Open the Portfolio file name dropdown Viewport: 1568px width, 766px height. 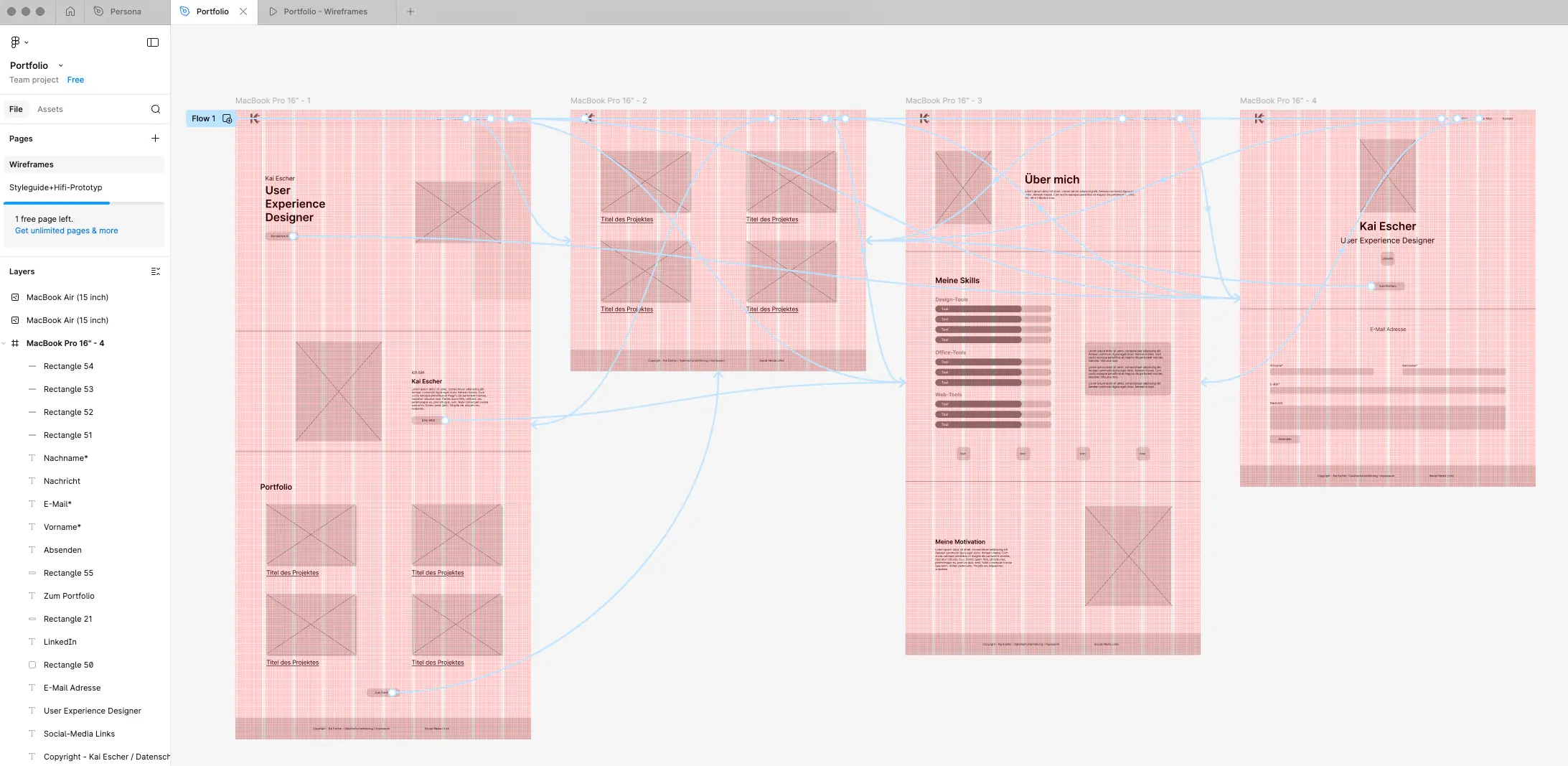pos(60,65)
